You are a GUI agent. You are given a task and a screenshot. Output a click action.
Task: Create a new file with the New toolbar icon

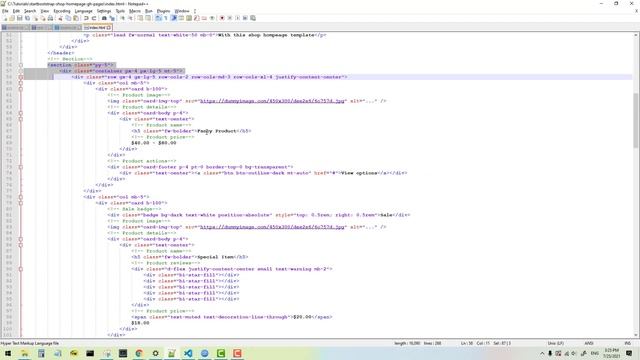click(4, 18)
